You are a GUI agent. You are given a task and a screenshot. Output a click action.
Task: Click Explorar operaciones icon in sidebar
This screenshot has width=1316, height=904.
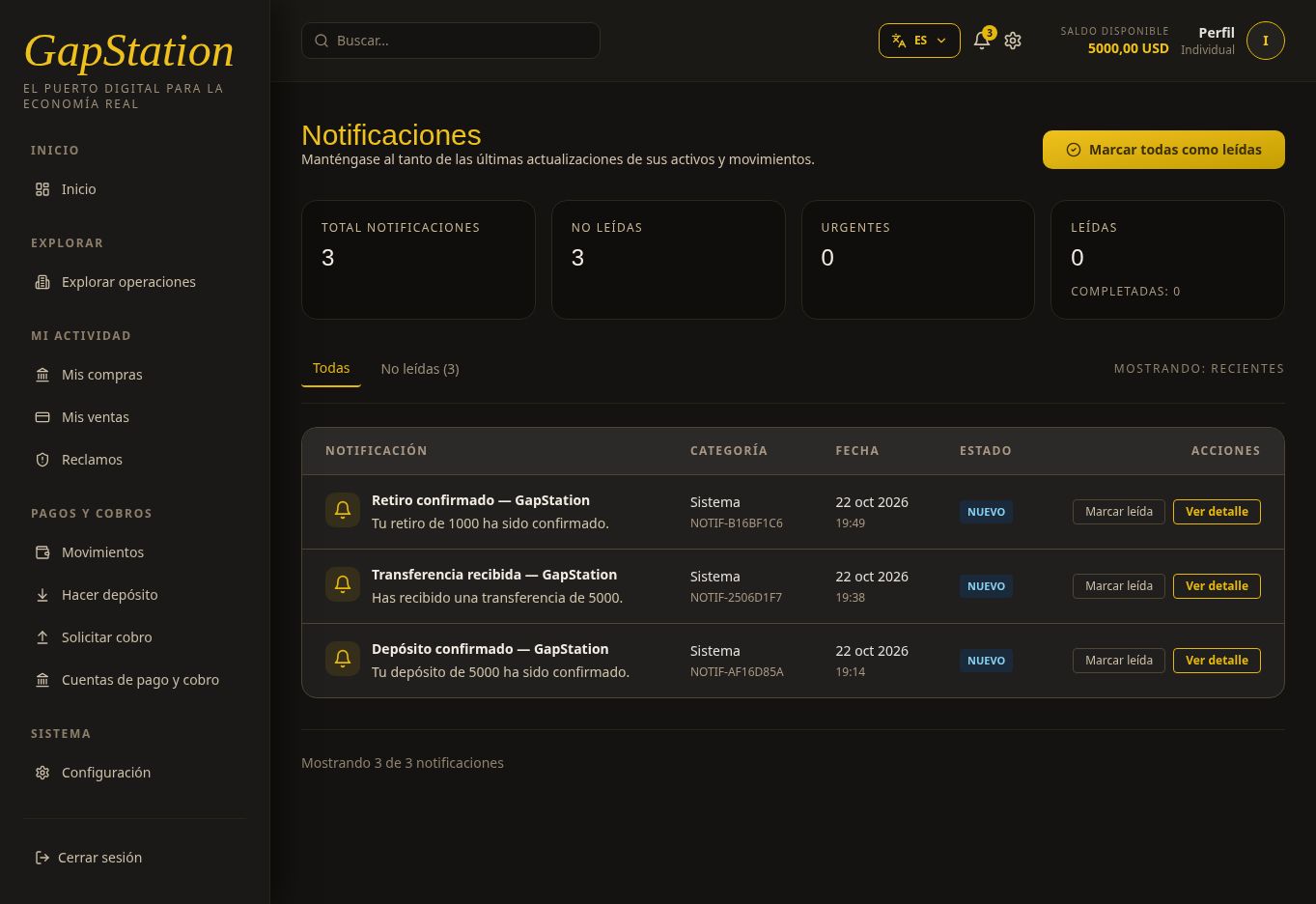[x=42, y=282]
